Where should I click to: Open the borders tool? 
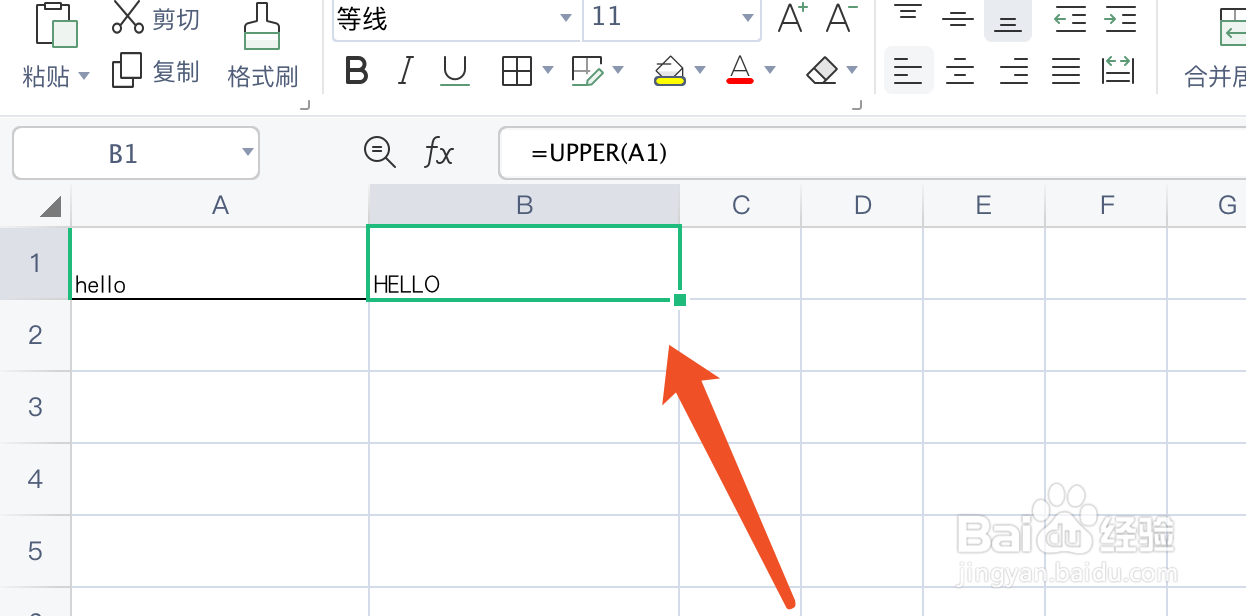(516, 71)
